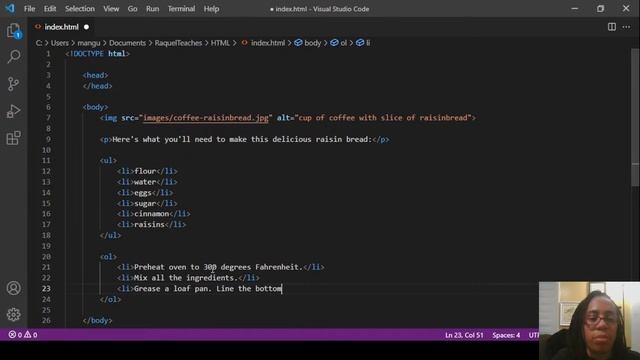
Task: Click line number 23 in gutter
Action: coord(46,289)
